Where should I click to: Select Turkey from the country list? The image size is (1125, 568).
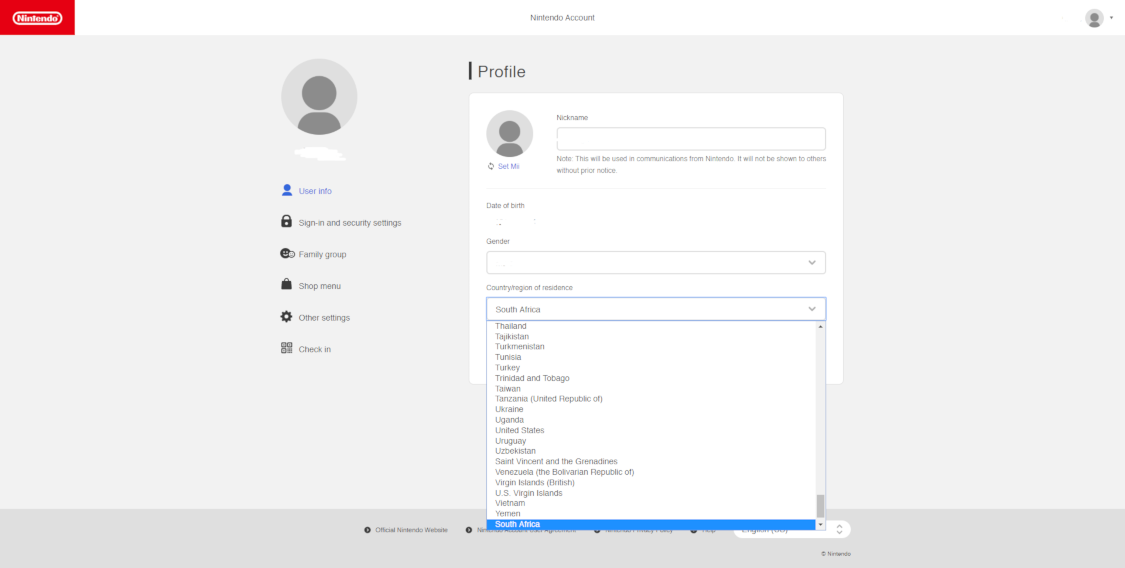coord(651,368)
